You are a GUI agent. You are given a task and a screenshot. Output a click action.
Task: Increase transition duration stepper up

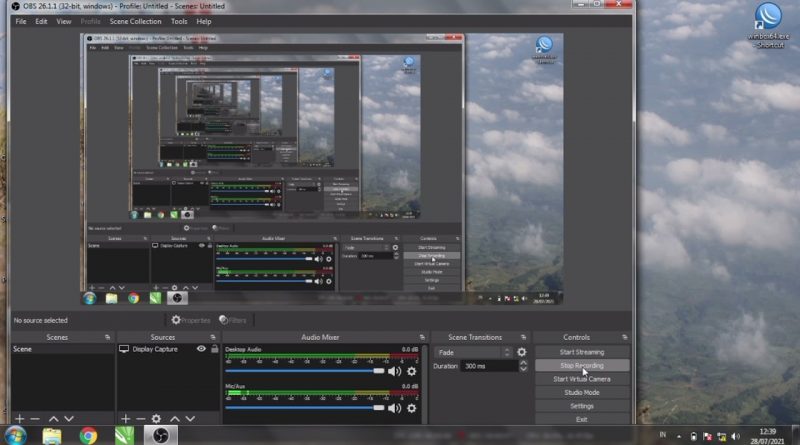pos(523,363)
